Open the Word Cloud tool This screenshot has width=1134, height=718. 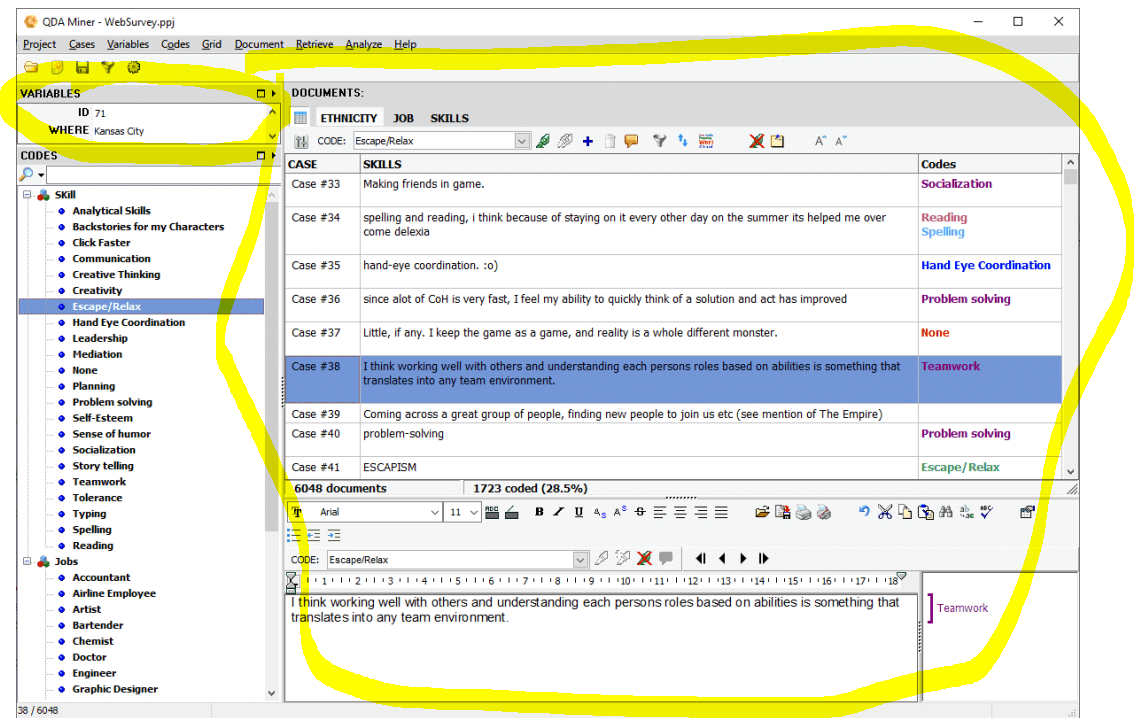point(707,141)
